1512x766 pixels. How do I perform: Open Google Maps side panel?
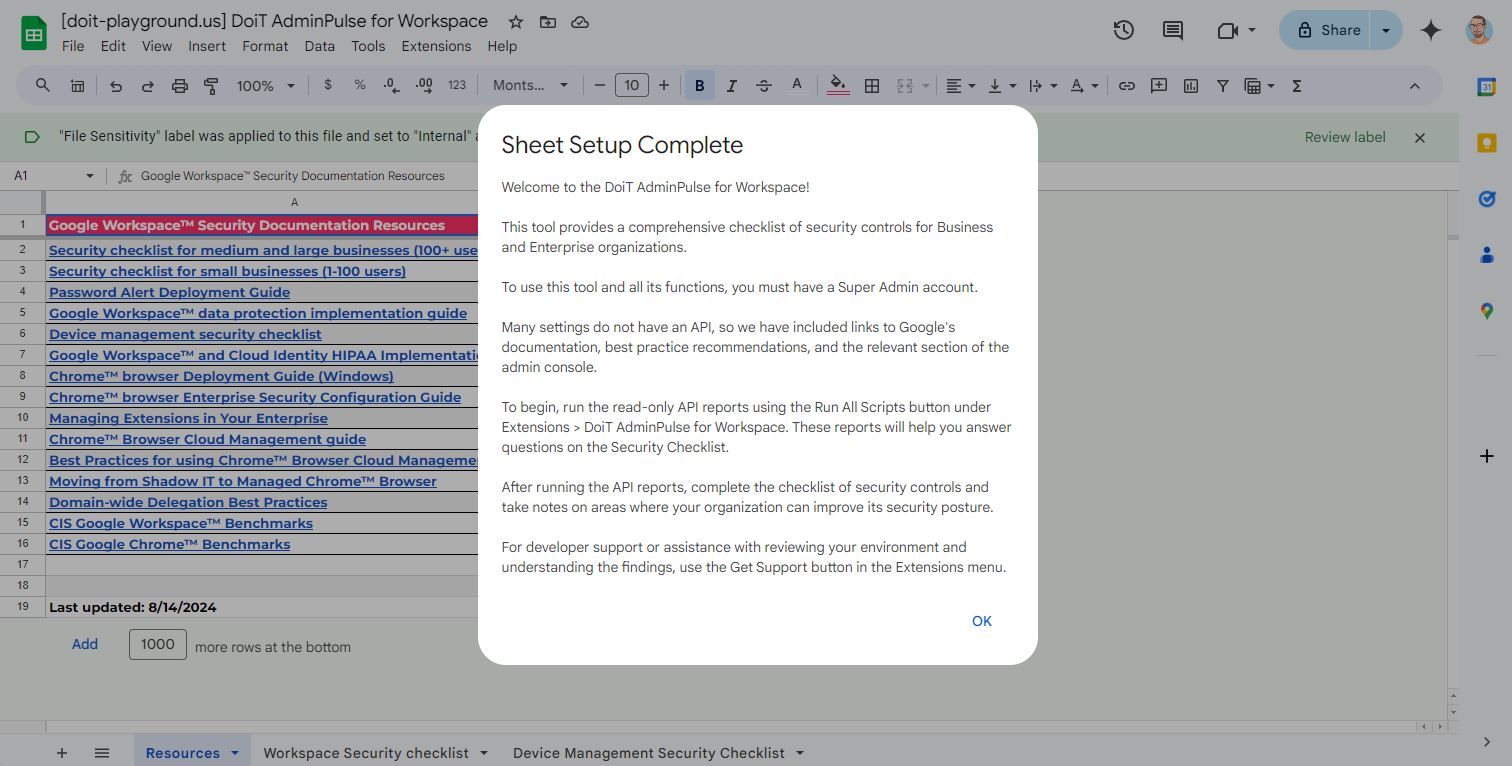[1486, 311]
